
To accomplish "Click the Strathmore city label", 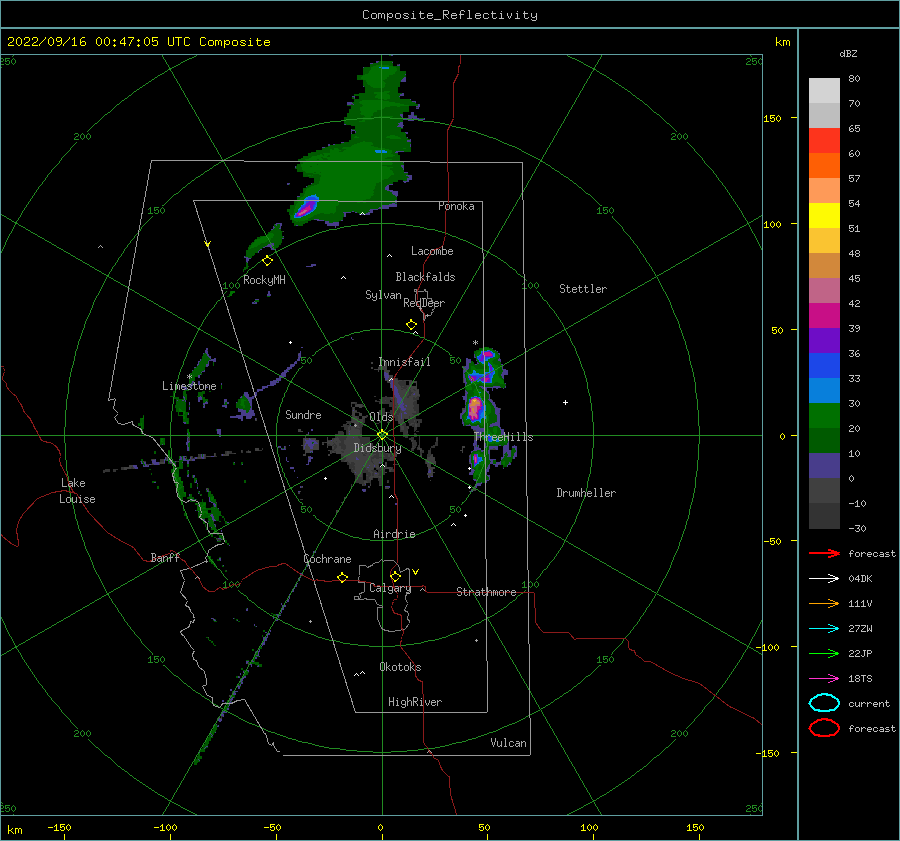I will coord(486,592).
